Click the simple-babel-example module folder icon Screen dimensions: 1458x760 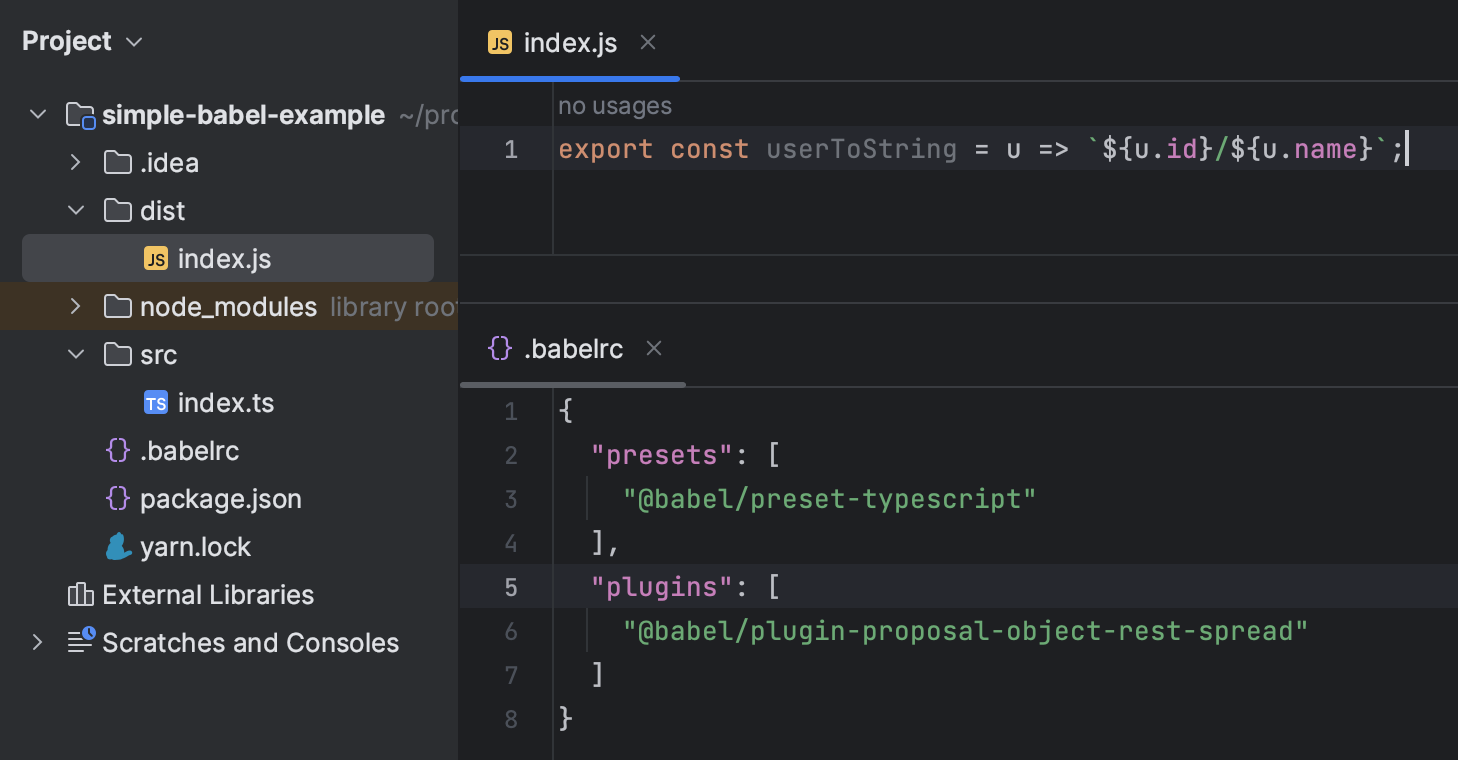click(x=80, y=115)
